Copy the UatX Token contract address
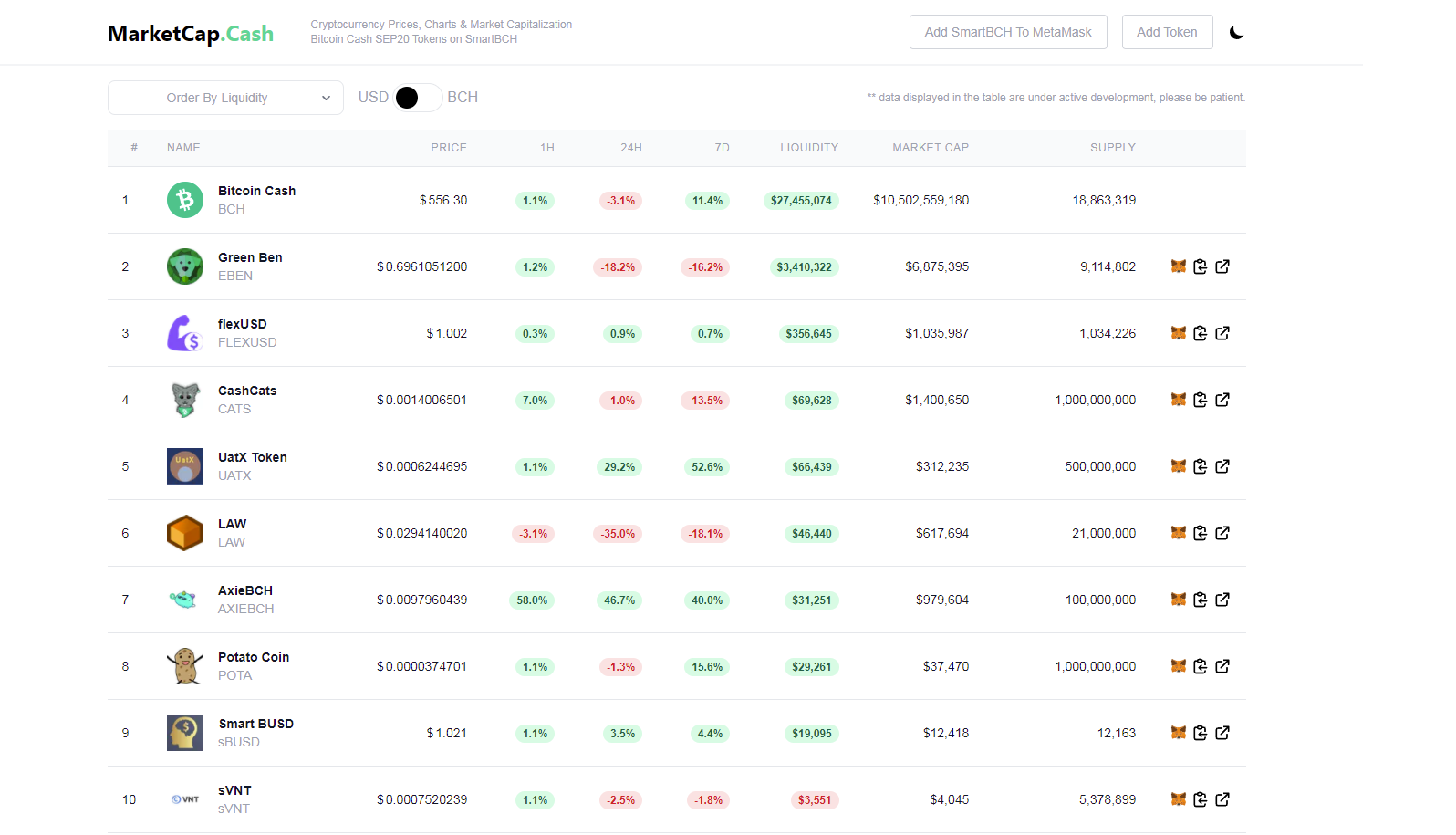Image resolution: width=1456 pixels, height=835 pixels. click(x=1201, y=466)
